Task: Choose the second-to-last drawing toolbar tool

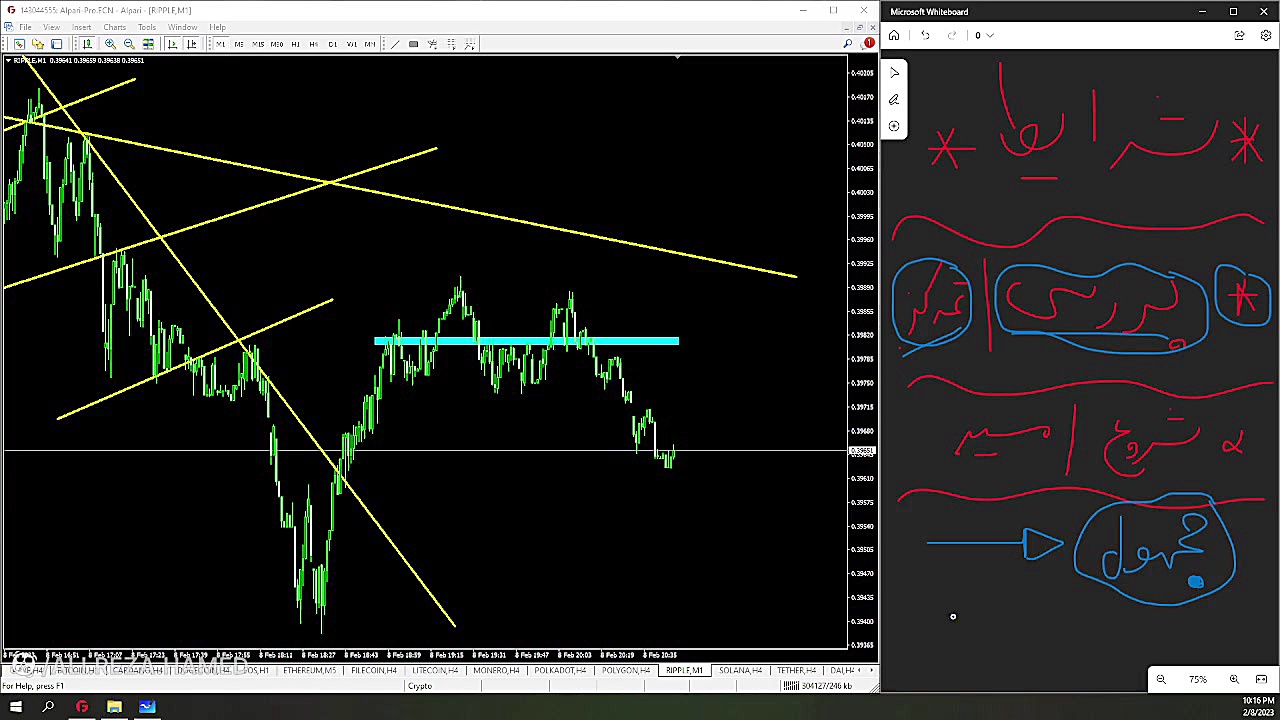Action: click(451, 44)
